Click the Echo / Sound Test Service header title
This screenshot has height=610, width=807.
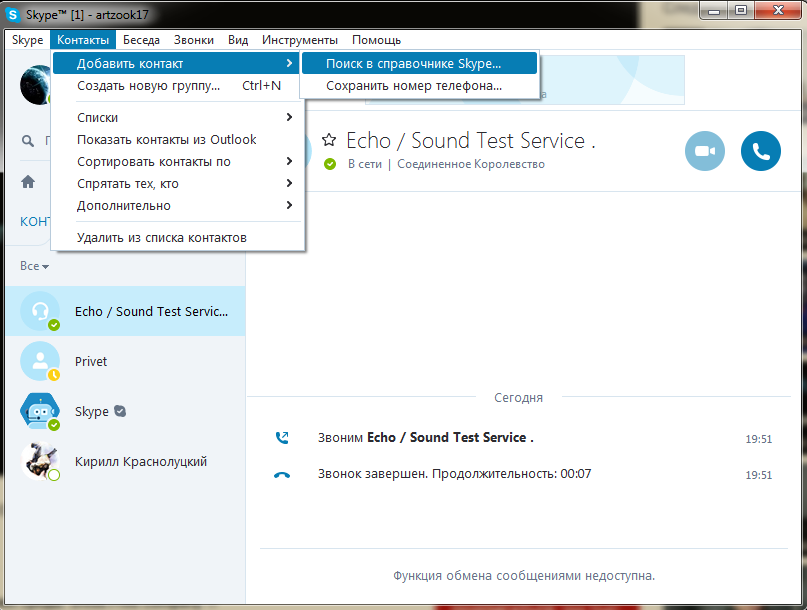coord(470,141)
